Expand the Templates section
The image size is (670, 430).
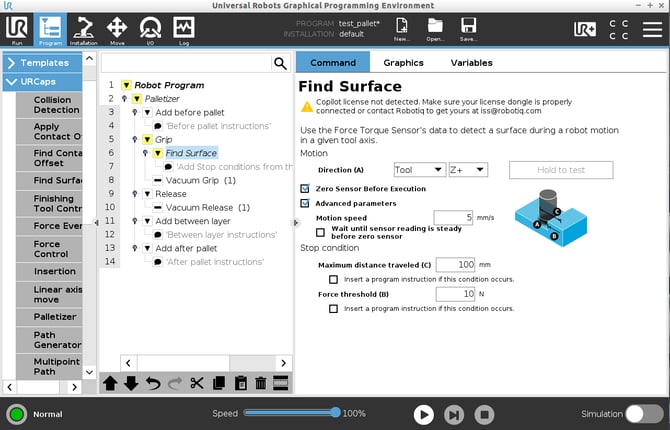[42, 63]
